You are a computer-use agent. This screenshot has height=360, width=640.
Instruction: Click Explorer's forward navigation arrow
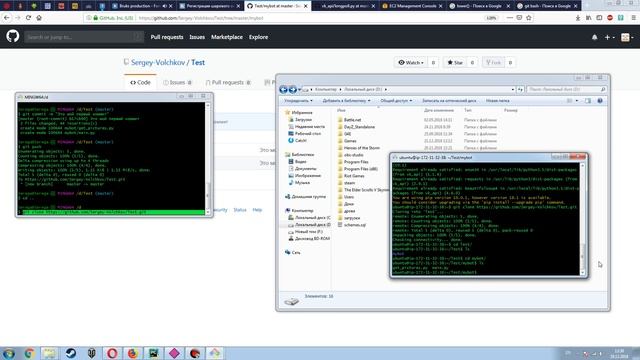click(x=292, y=89)
